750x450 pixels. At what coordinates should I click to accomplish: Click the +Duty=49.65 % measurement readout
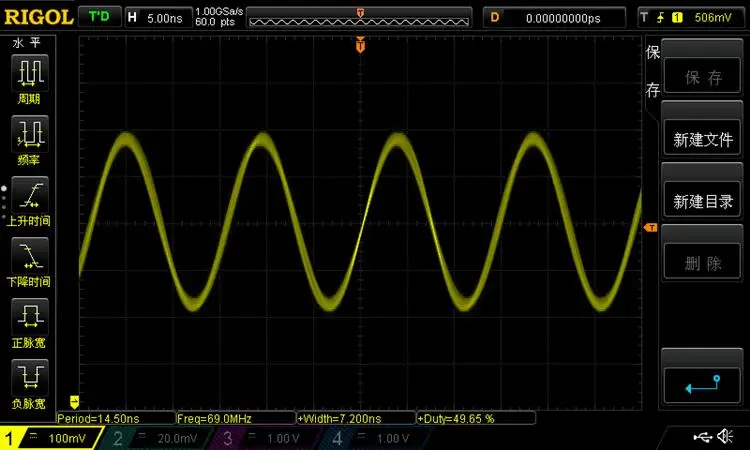pos(476,418)
